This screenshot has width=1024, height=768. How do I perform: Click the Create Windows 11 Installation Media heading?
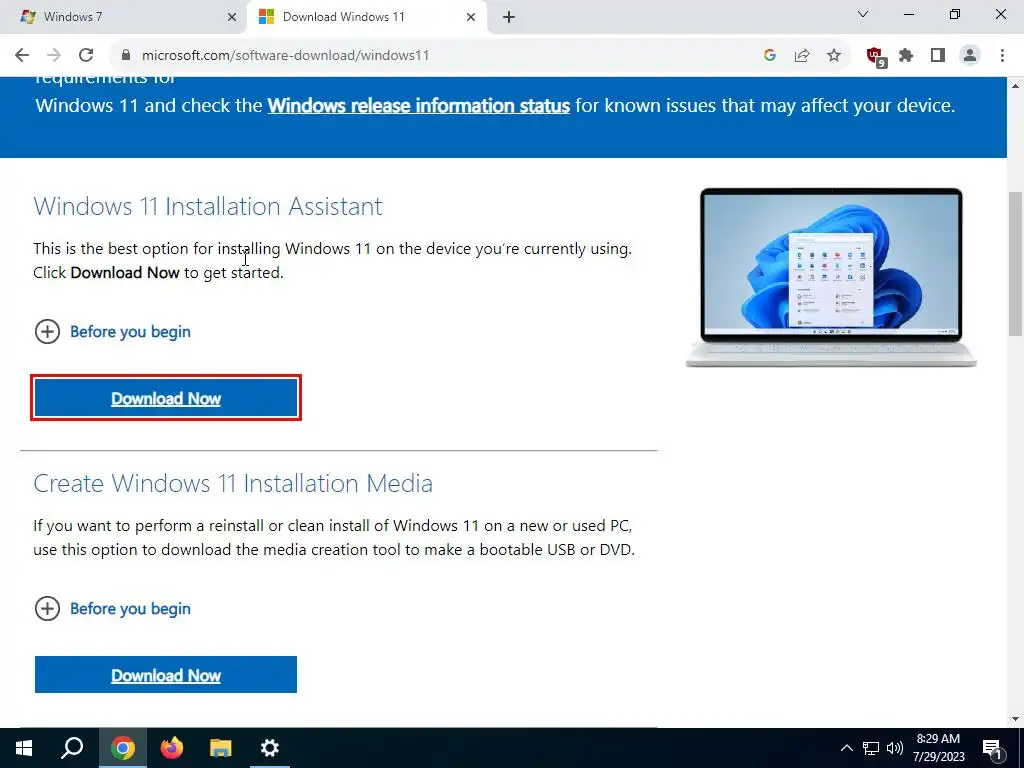click(233, 483)
